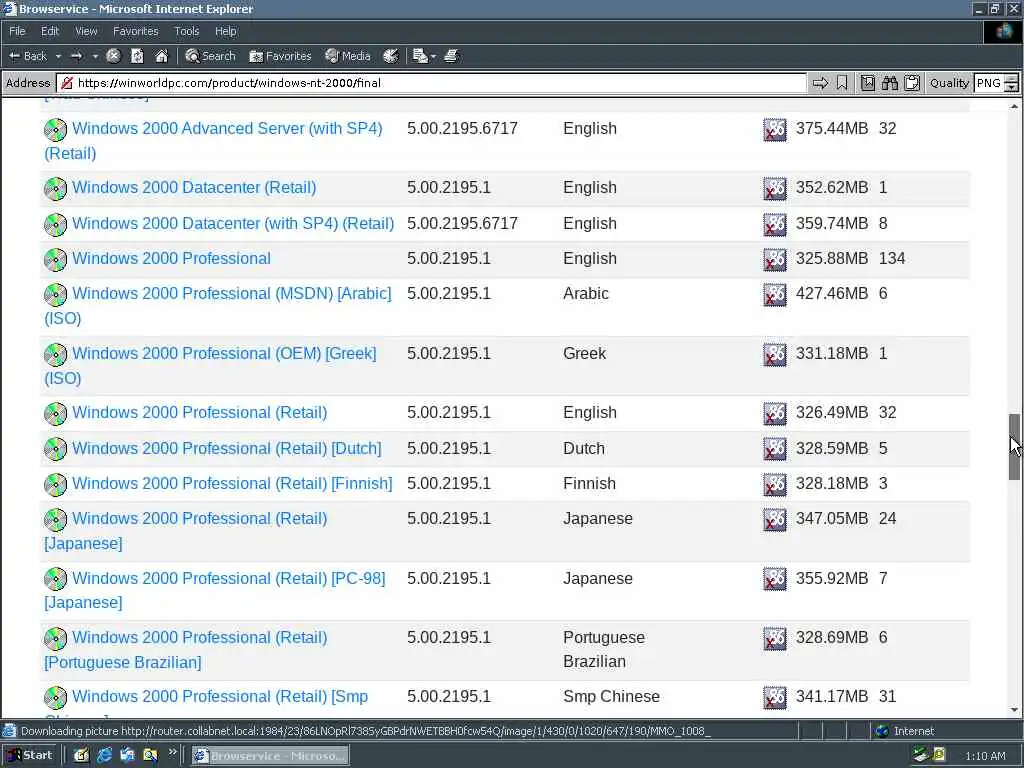The width and height of the screenshot is (1024, 768).
Task: Open Windows 2000 Datacenter (Retail) link
Action: [194, 187]
